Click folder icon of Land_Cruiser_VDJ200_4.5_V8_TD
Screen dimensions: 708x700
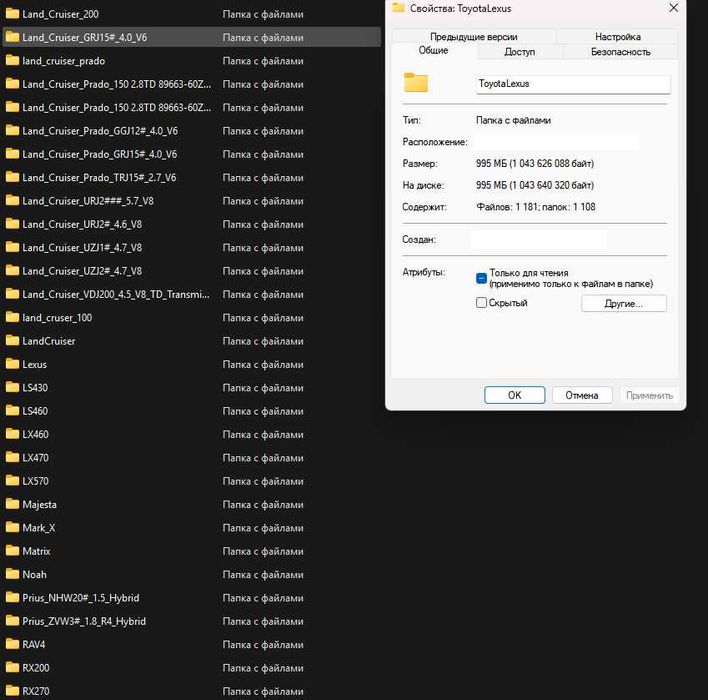click(12, 294)
